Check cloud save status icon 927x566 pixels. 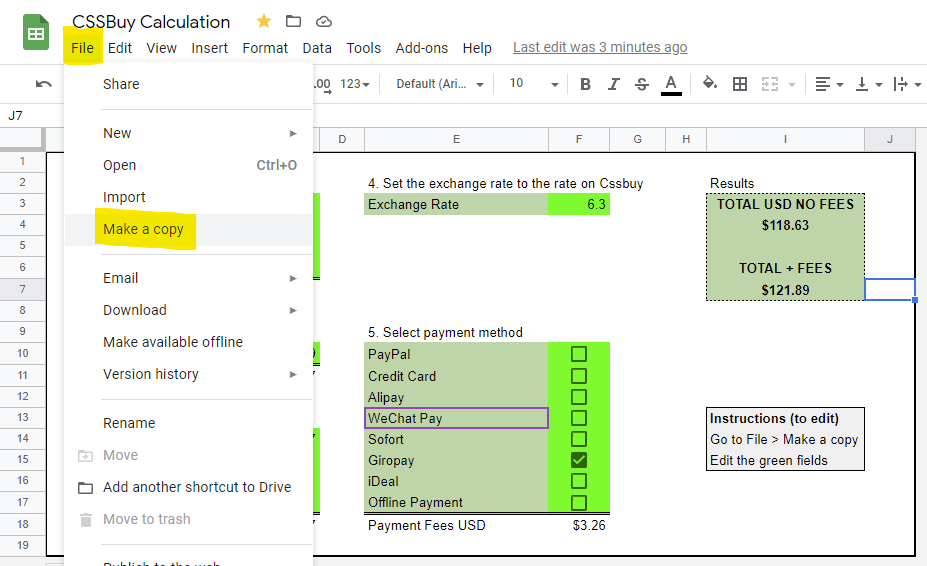point(323,22)
